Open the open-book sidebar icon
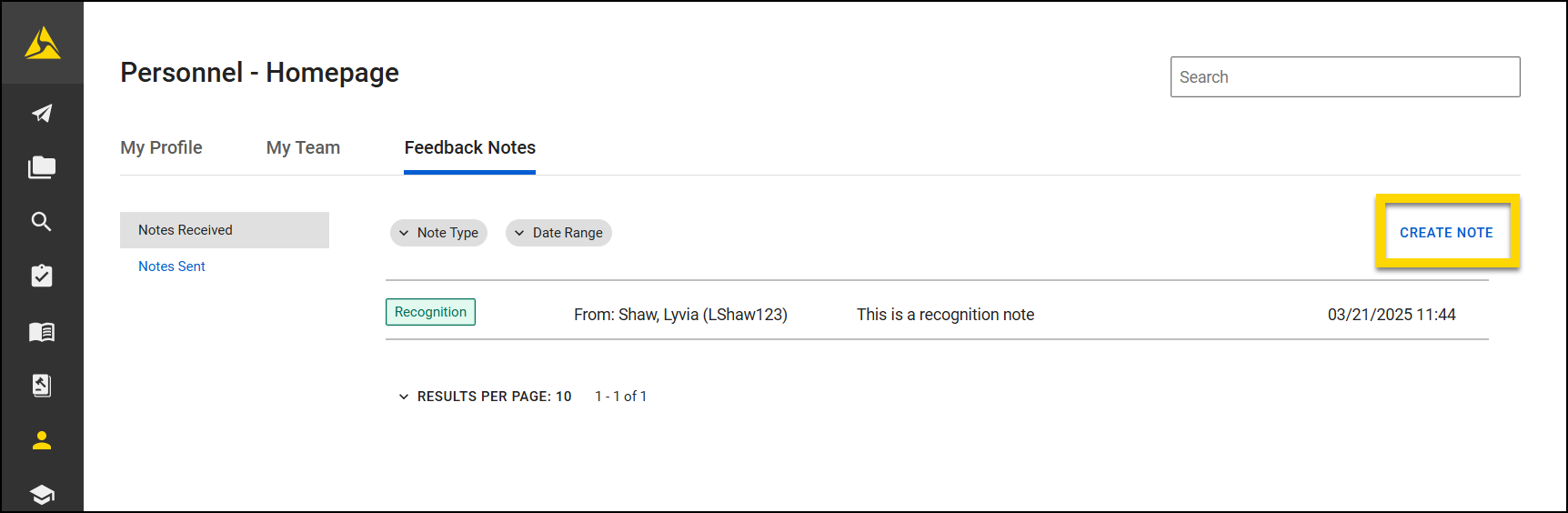 coord(42,332)
